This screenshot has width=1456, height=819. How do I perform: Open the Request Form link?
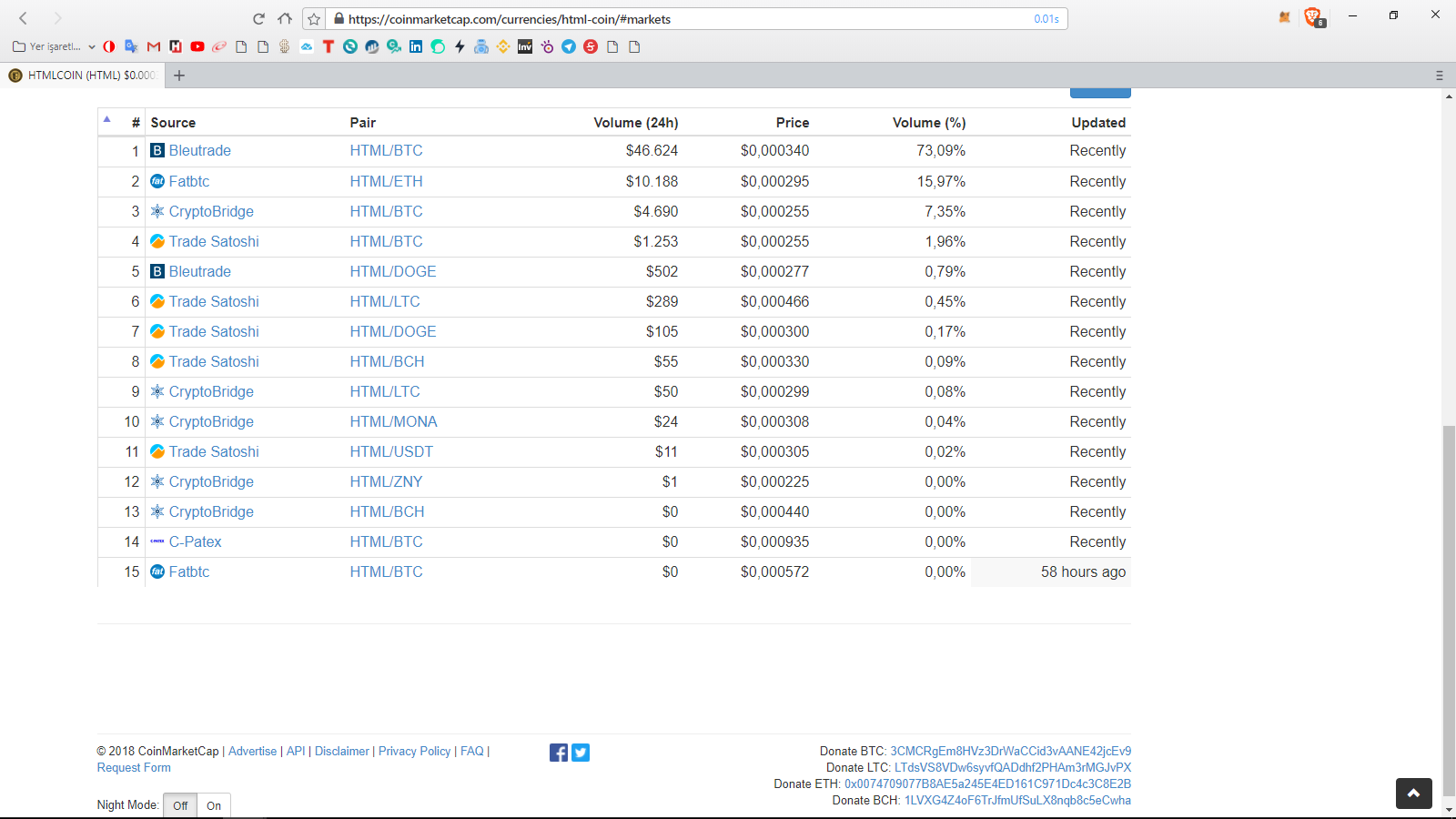point(134,768)
